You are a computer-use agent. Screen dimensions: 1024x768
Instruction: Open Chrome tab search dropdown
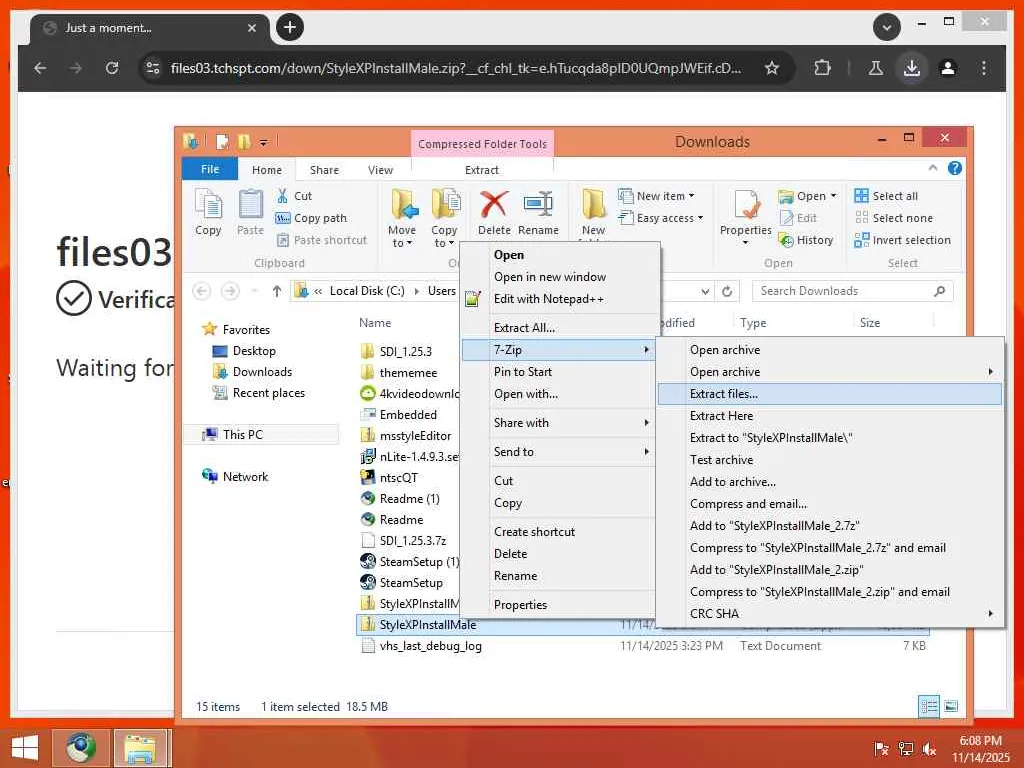coord(887,27)
